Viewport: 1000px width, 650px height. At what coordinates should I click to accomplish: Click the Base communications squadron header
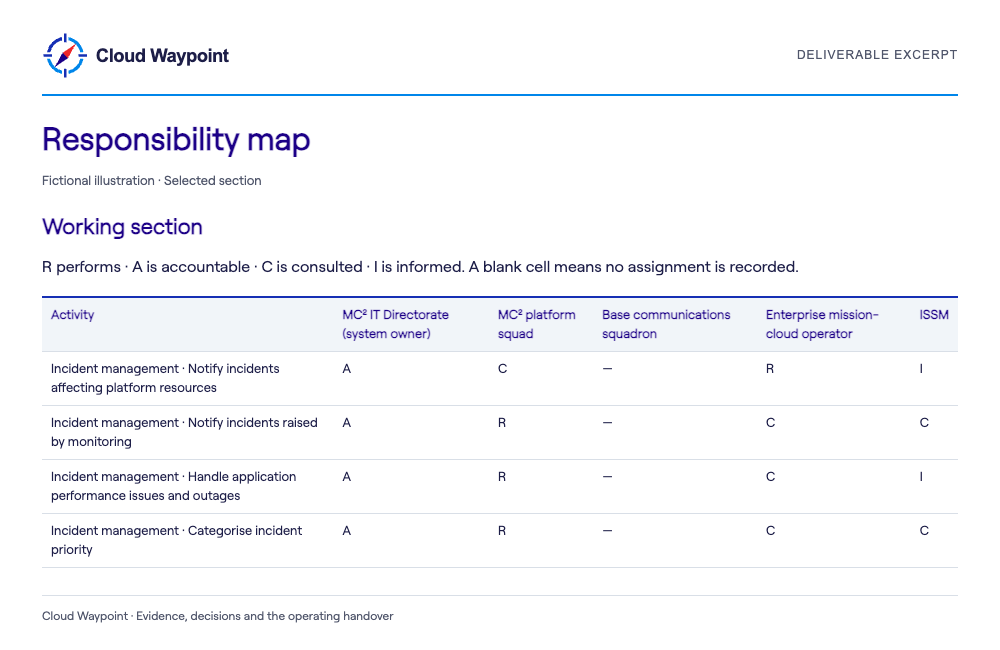666,324
